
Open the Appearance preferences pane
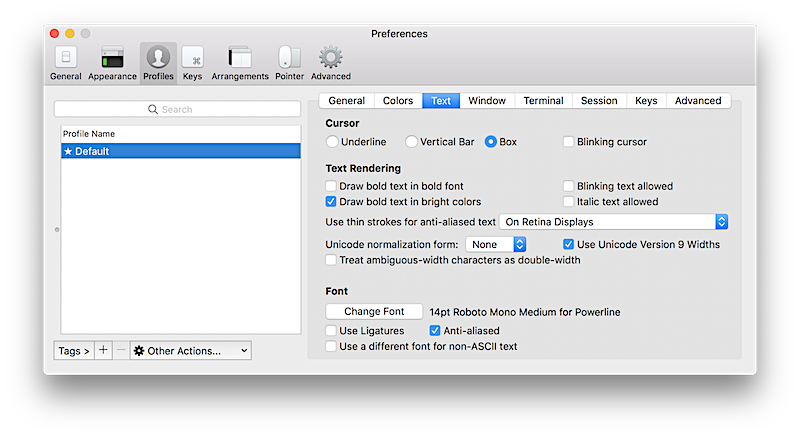point(112,62)
